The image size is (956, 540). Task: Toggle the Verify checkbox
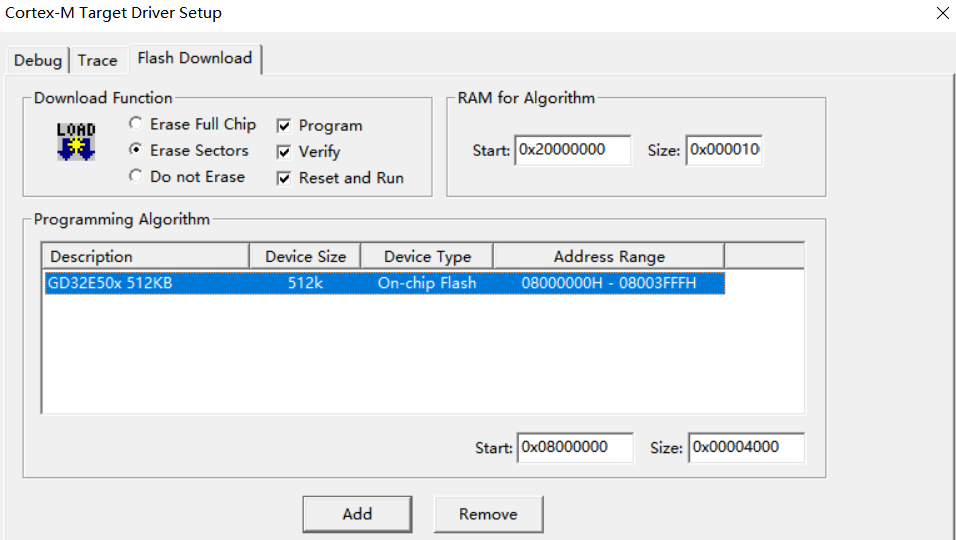pyautogui.click(x=284, y=152)
